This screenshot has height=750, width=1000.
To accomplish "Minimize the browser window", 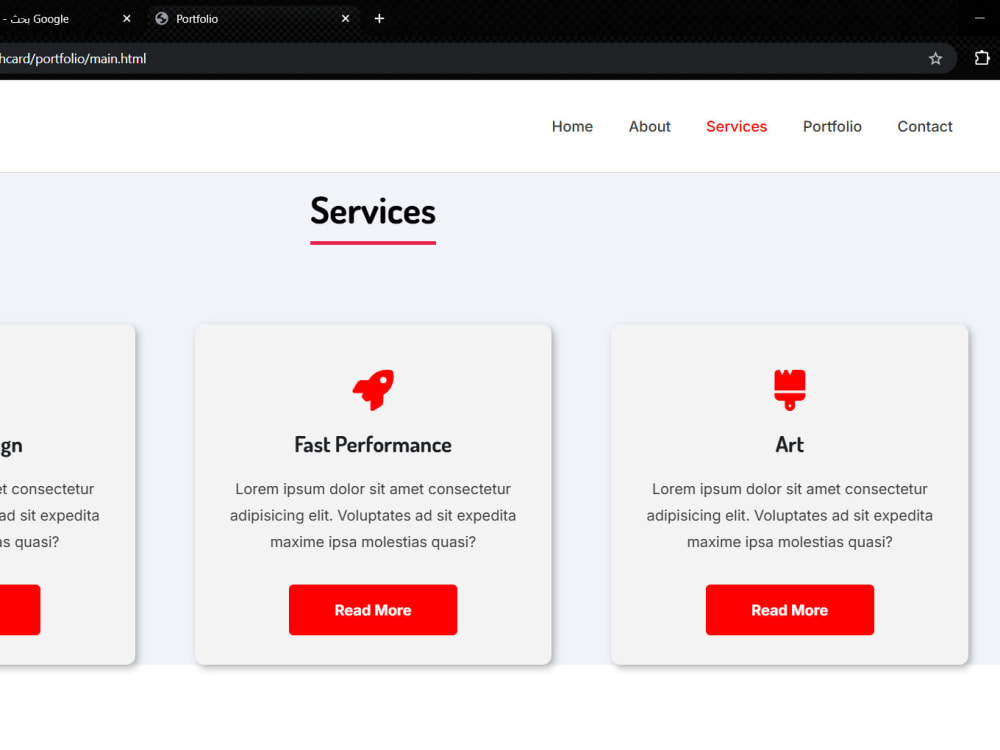I will [980, 18].
